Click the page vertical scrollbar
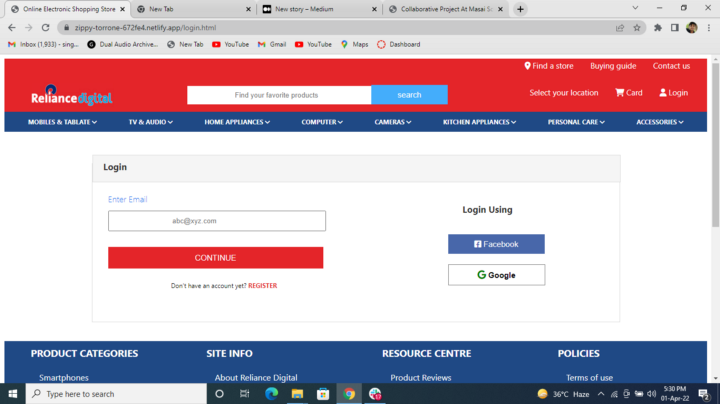Image resolution: width=720 pixels, height=404 pixels. point(715,145)
